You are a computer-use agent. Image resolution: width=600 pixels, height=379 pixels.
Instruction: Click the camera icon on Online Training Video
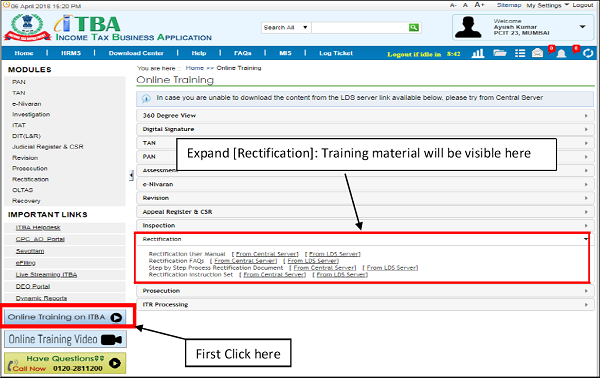(111, 340)
